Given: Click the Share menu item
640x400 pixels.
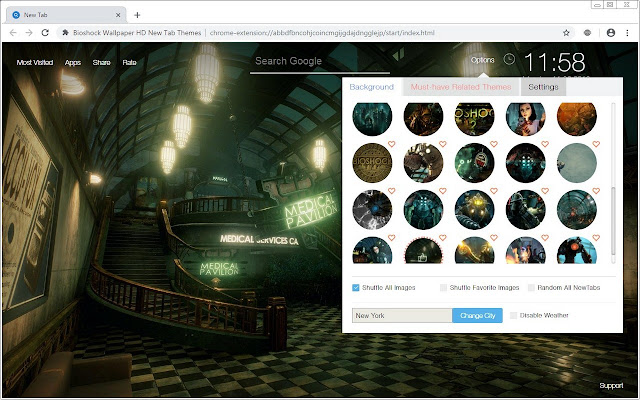Looking at the screenshot, I should pyautogui.click(x=101, y=62).
